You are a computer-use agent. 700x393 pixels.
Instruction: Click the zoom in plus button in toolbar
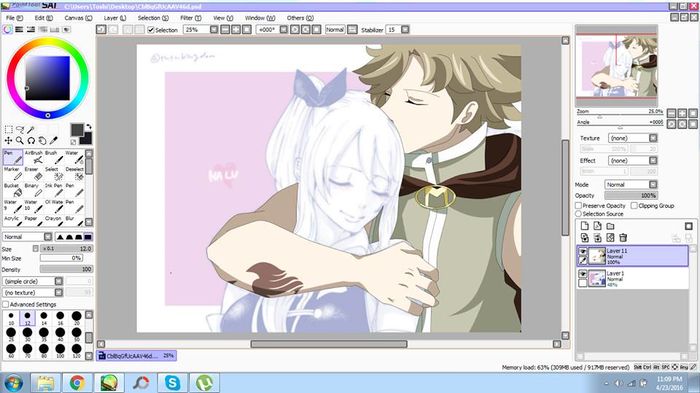236,29
